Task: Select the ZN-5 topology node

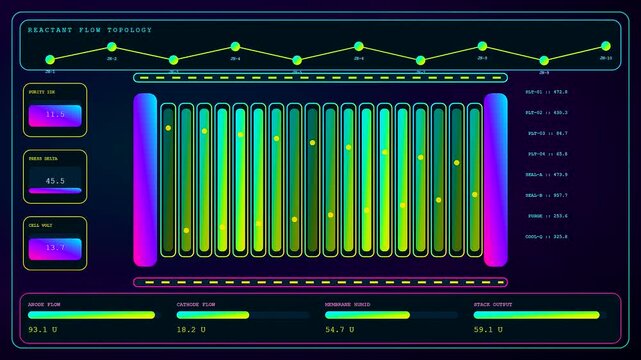Action: pos(297,60)
